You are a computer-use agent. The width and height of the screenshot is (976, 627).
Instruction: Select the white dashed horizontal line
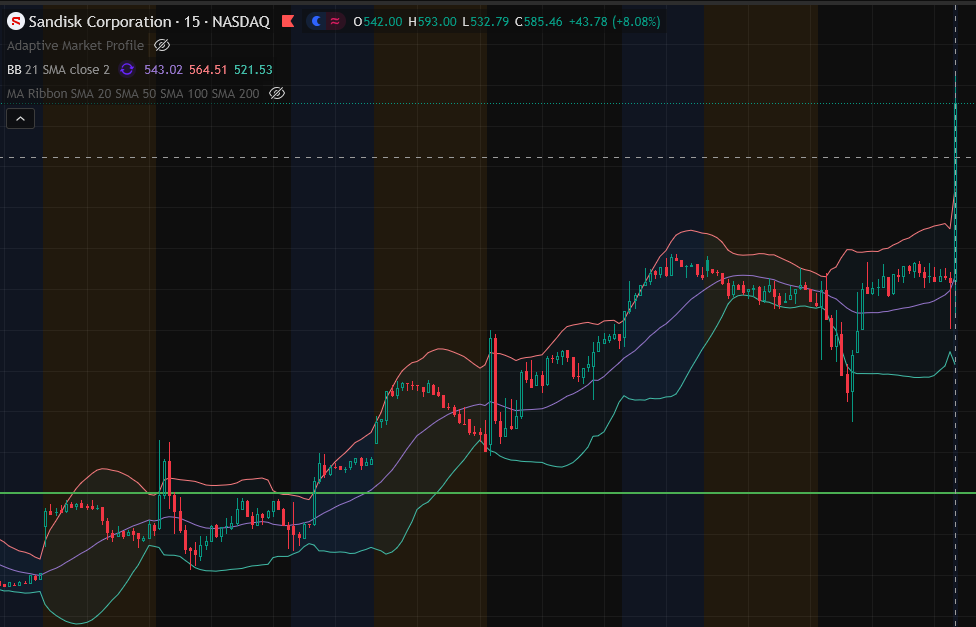click(488, 158)
